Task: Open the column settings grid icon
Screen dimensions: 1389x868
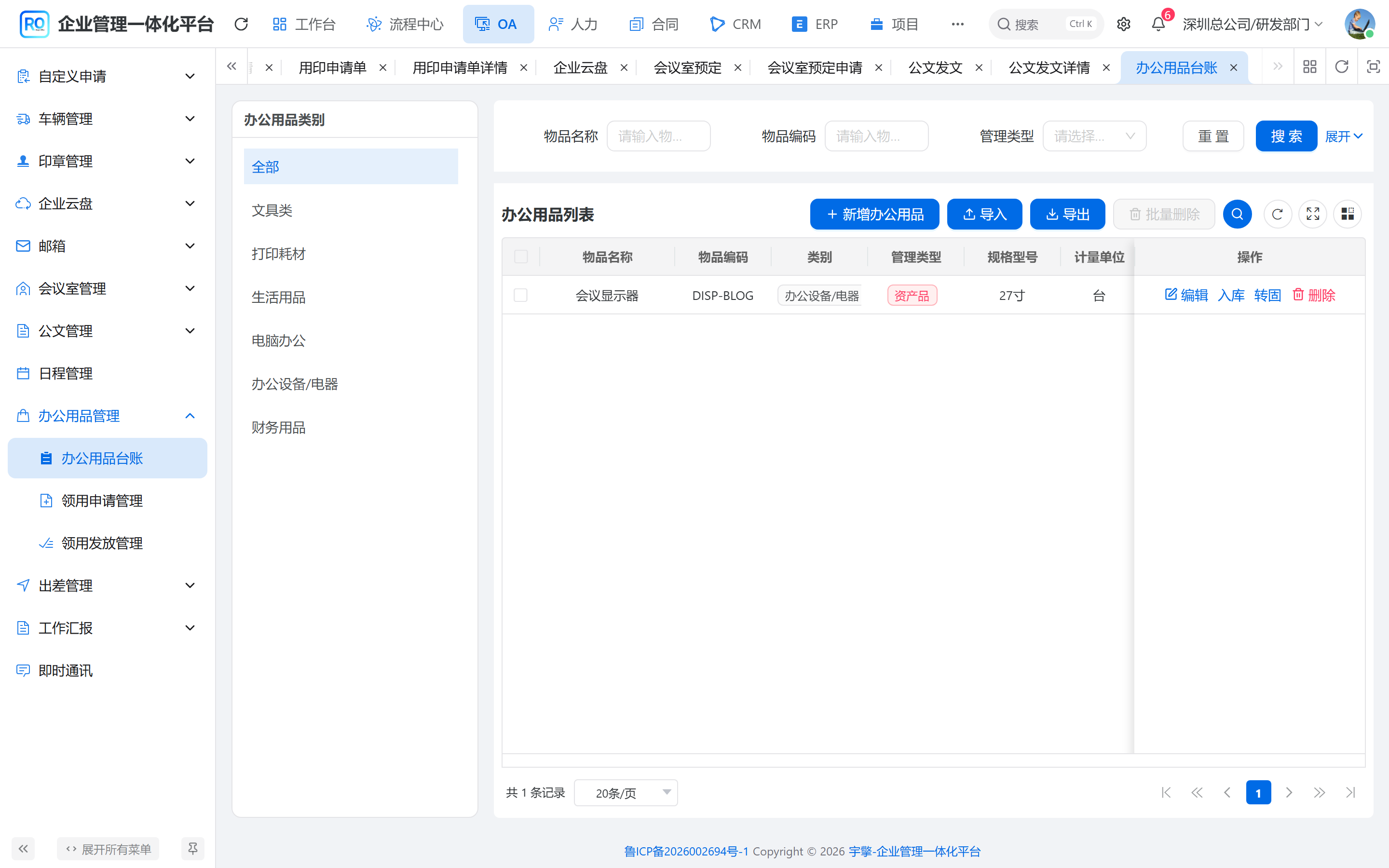Action: coord(1348,214)
